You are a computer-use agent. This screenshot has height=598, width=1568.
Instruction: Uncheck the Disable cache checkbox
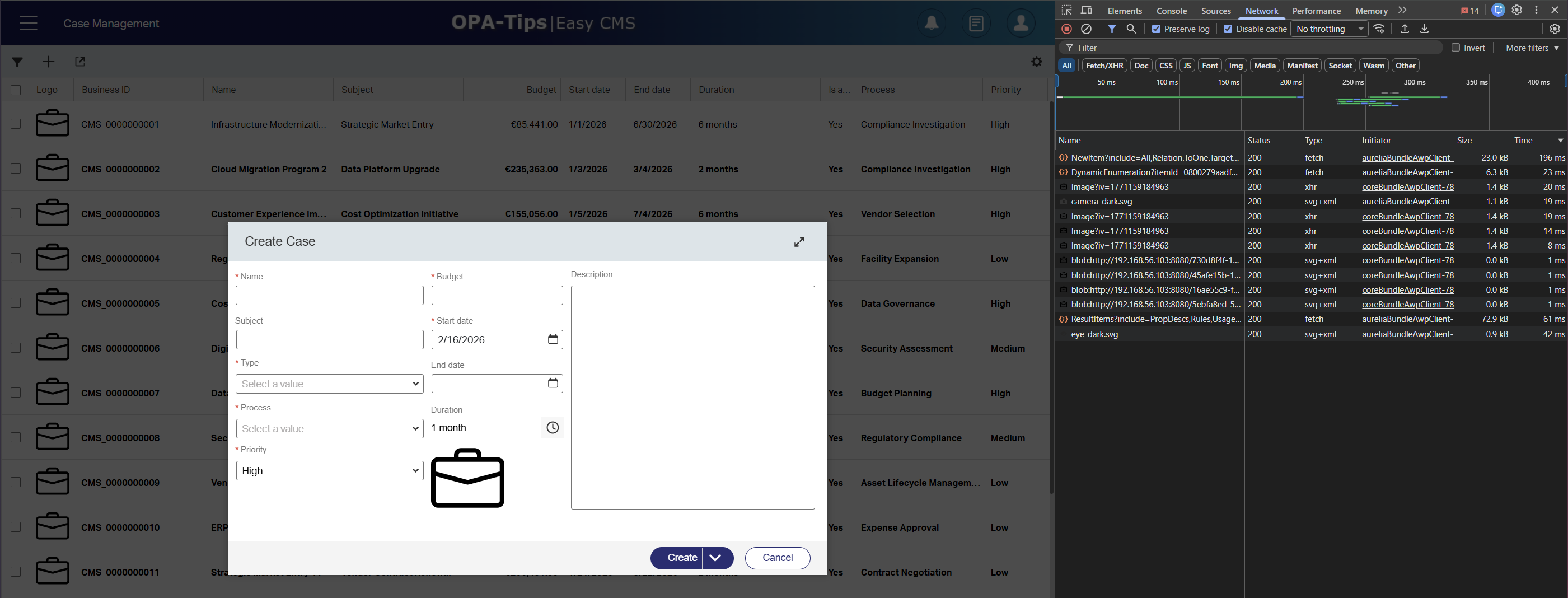pos(1228,29)
